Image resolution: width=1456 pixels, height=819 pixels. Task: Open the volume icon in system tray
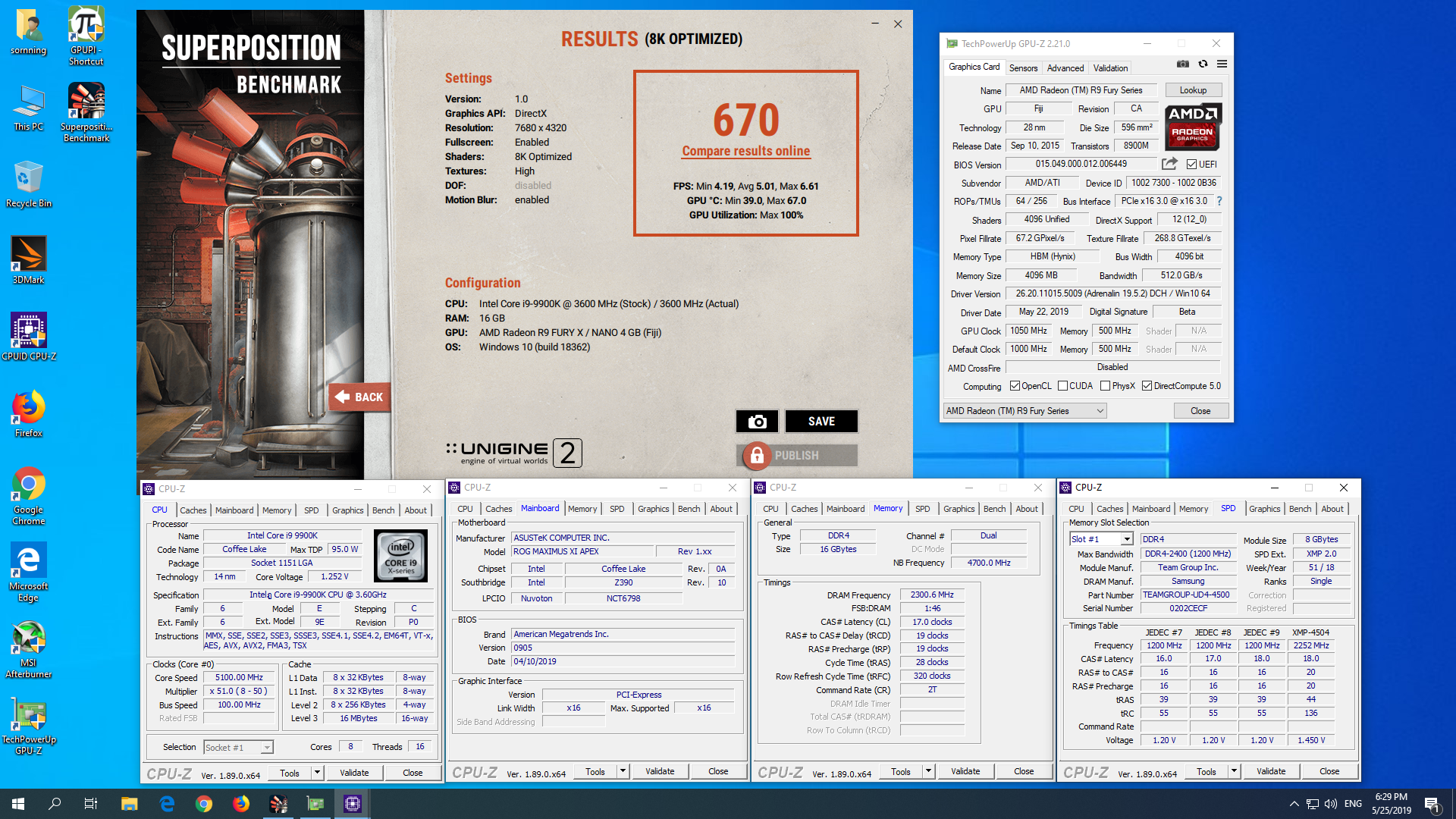[x=1331, y=804]
